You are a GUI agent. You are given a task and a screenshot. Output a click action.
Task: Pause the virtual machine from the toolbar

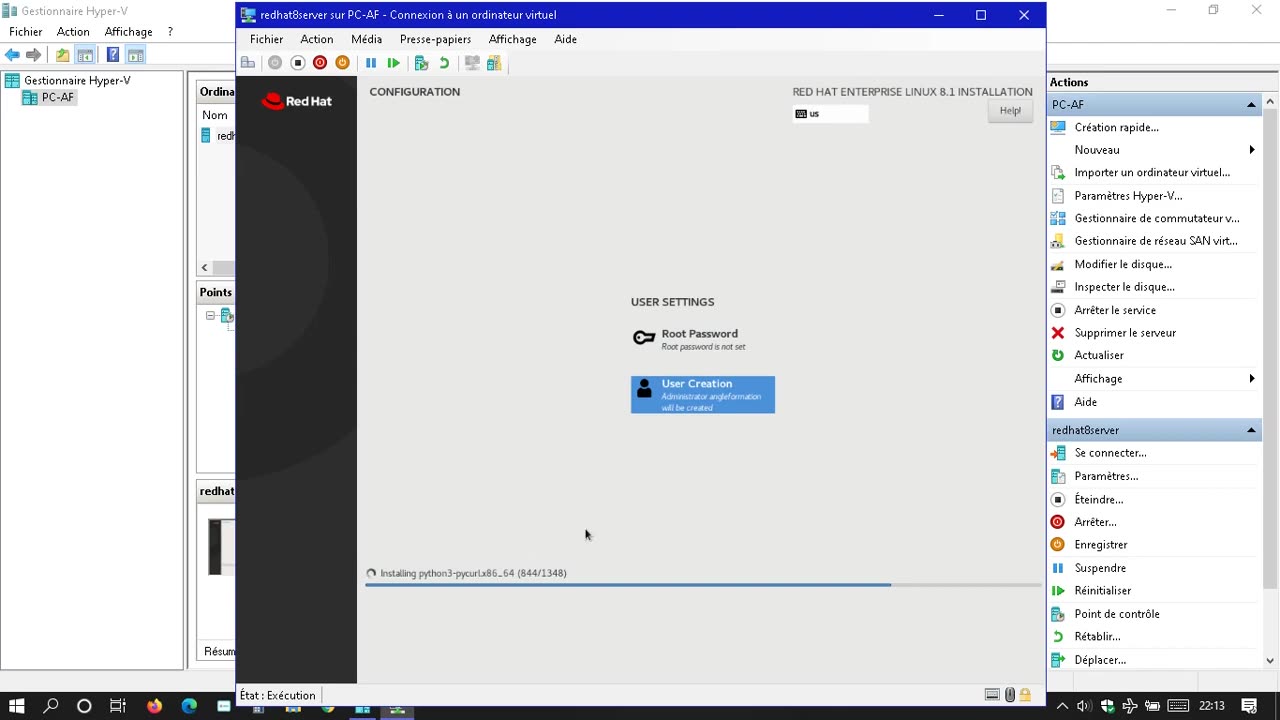tap(371, 63)
